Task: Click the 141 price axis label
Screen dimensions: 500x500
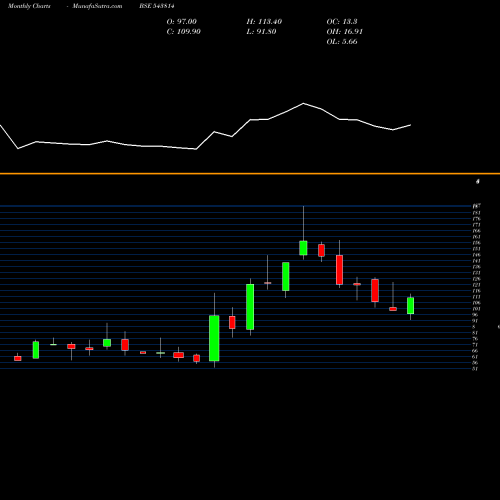Action: [477, 261]
